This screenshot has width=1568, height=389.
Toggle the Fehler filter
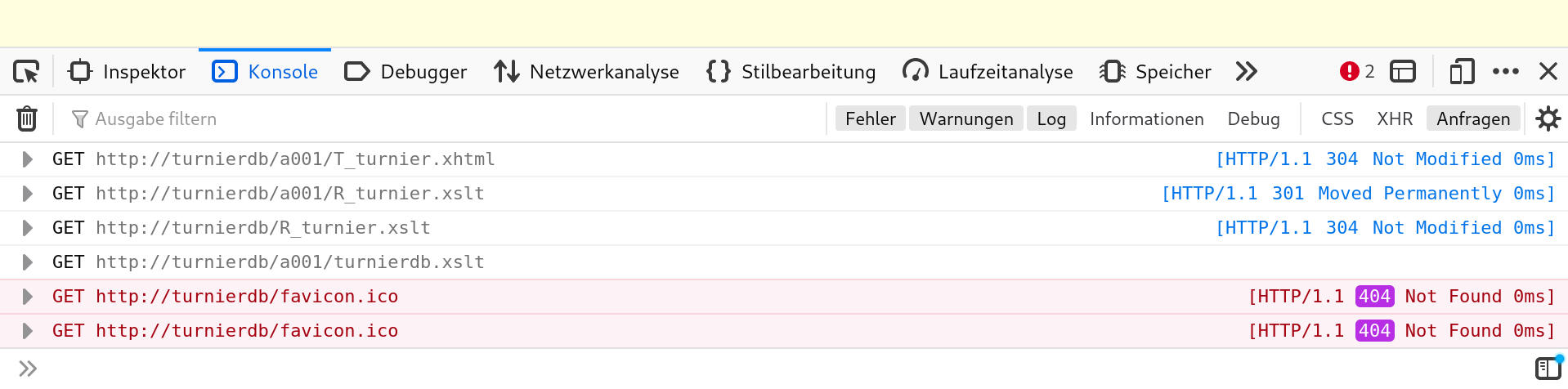871,118
